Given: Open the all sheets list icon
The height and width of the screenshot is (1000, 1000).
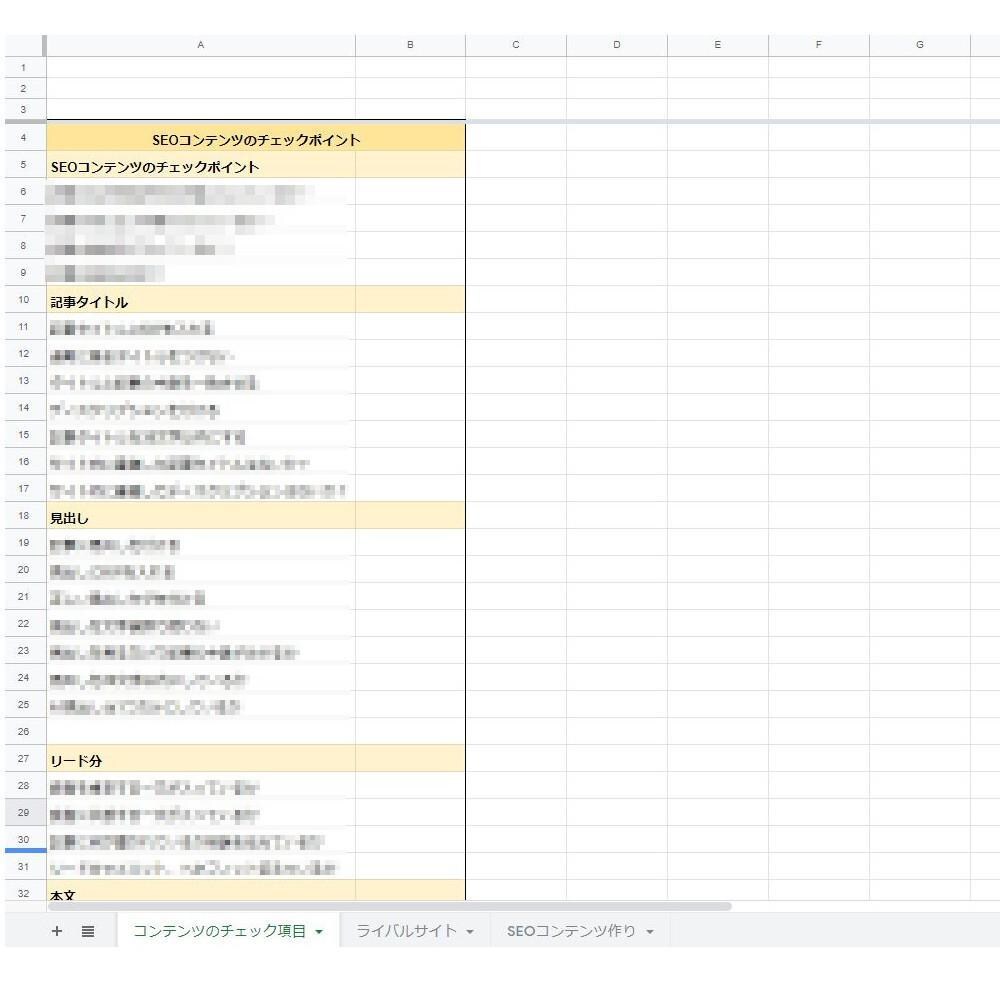Looking at the screenshot, I should (x=88, y=931).
